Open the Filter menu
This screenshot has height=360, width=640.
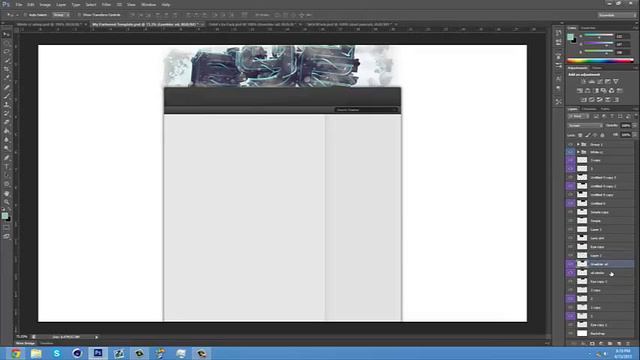tap(106, 4)
